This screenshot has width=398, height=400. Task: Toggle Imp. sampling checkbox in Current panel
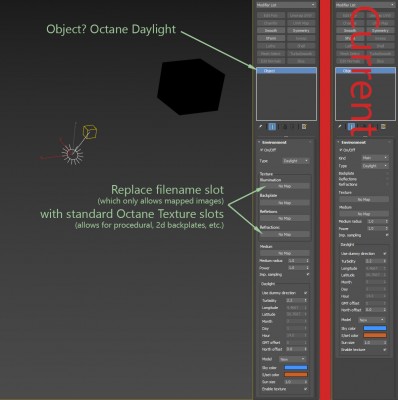tap(387, 235)
